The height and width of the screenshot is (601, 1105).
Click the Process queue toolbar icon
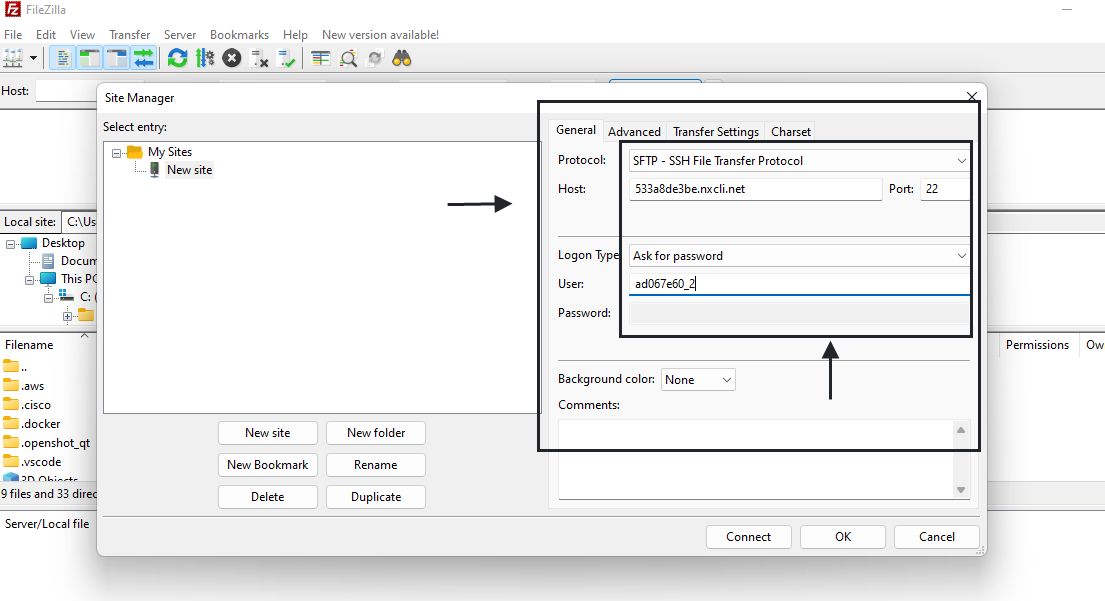tap(205, 58)
